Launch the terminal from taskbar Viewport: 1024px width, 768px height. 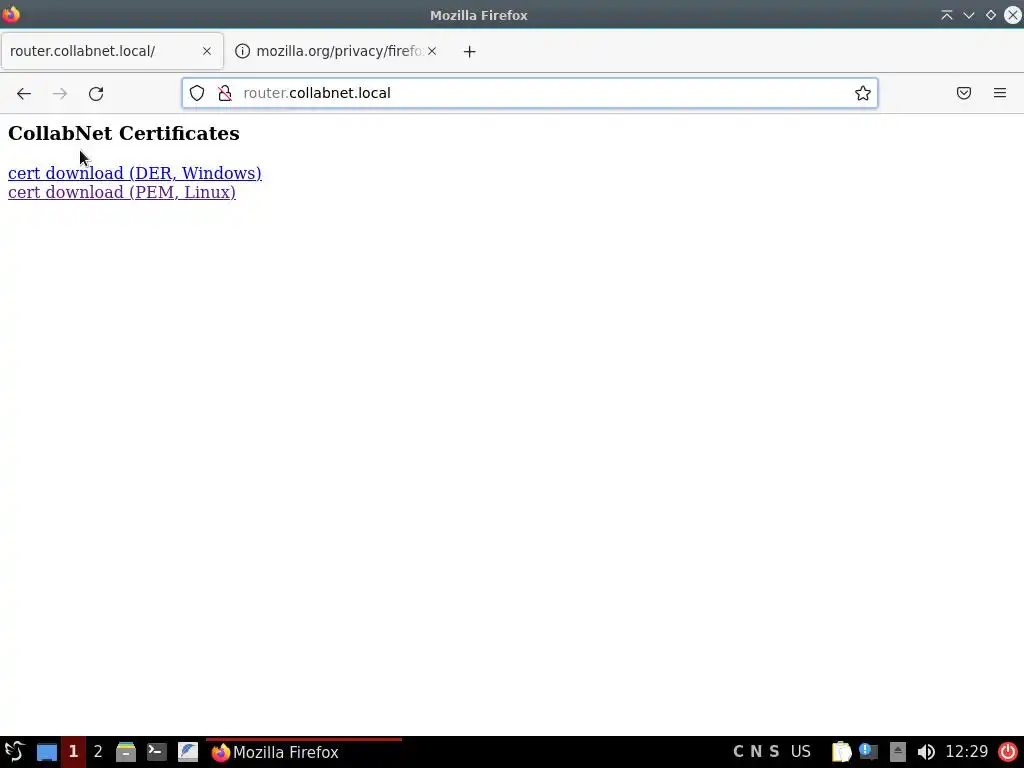pos(157,752)
